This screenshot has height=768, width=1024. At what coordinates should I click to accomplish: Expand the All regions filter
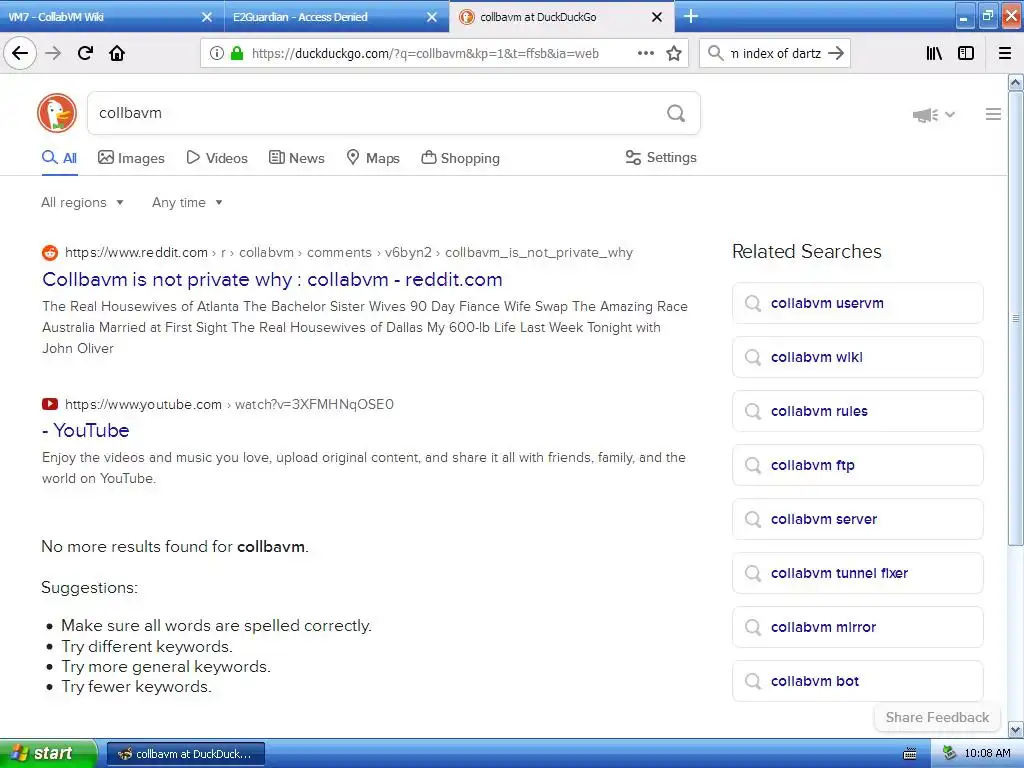(x=82, y=202)
